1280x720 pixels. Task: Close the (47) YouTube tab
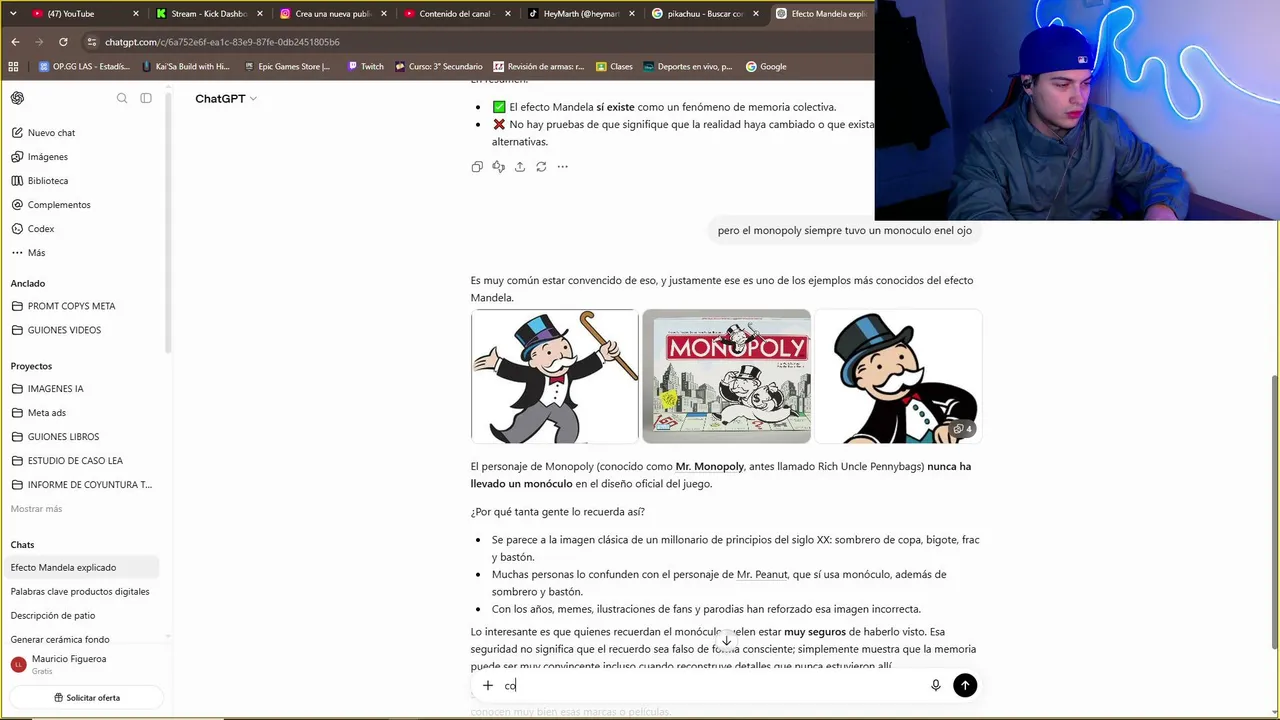136,14
